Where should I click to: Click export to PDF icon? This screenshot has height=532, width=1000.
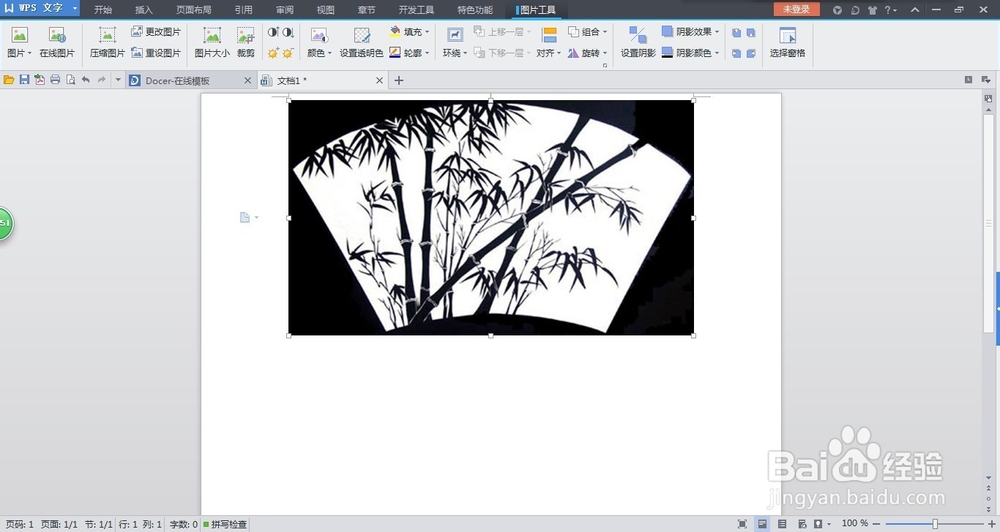click(x=40, y=80)
